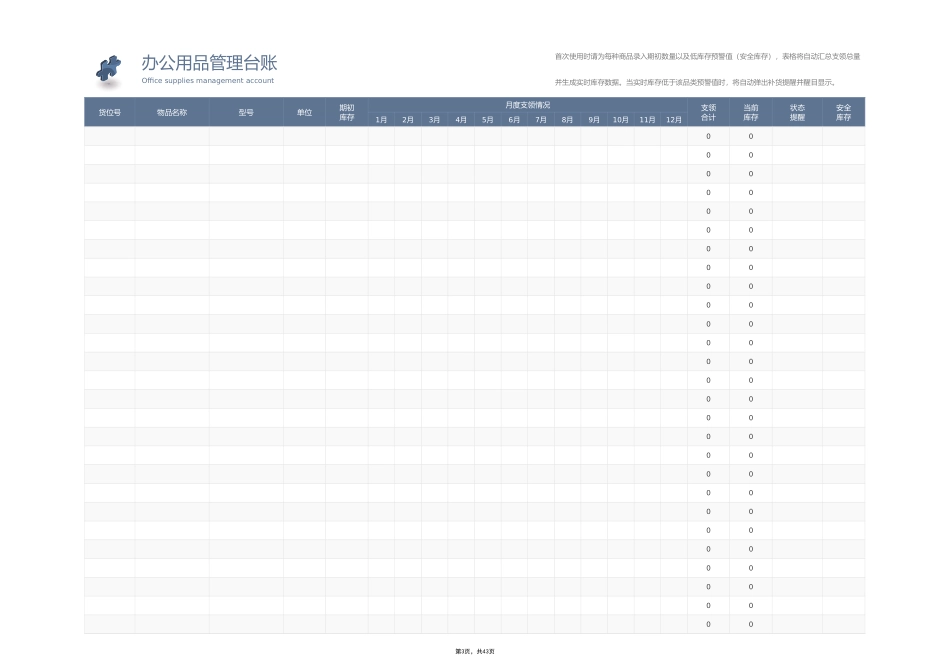Image resolution: width=950 pixels, height=672 pixels.
Task: Select the 12月 sub-column header
Action: coord(672,119)
